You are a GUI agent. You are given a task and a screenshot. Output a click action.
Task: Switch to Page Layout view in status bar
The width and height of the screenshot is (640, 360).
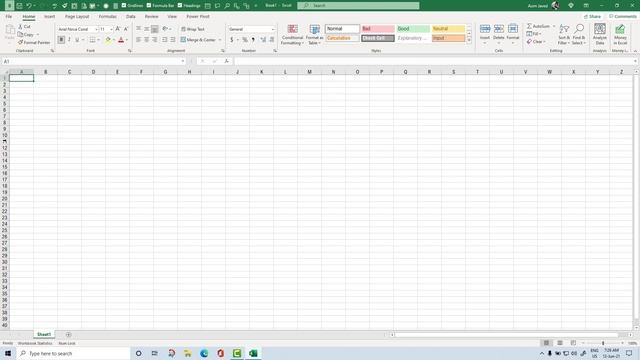[x=560, y=343]
